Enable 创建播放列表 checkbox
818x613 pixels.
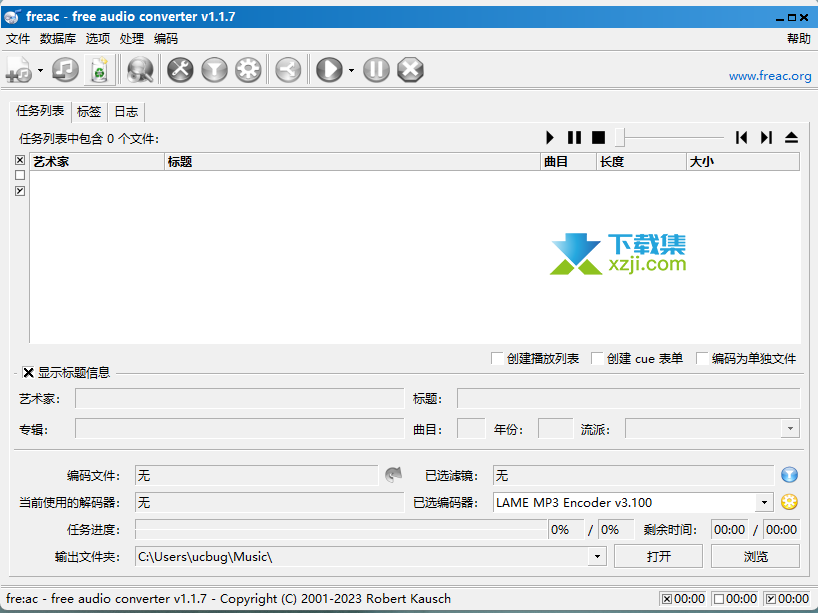[x=497, y=358]
